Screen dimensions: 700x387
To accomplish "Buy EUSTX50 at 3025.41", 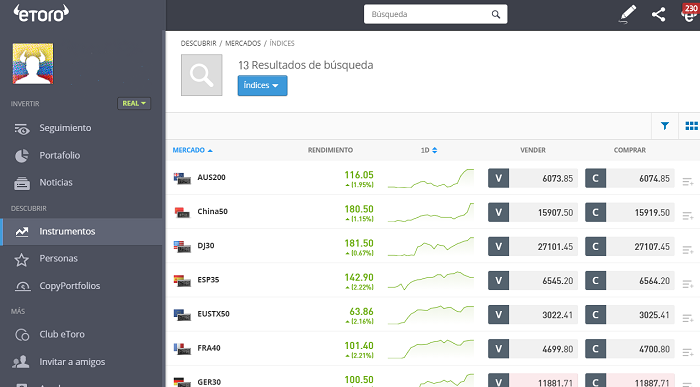I will 629,315.
